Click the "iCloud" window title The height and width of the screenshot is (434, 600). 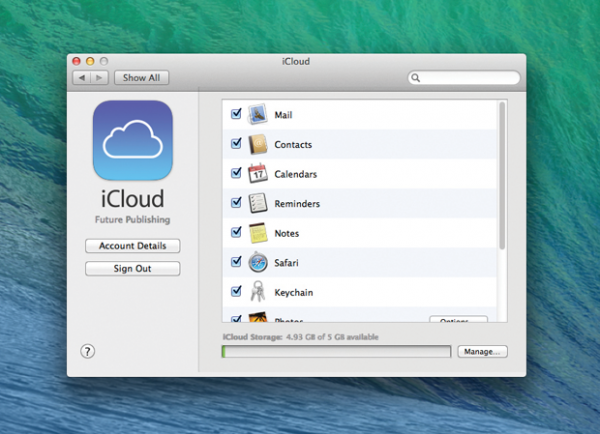click(296, 61)
